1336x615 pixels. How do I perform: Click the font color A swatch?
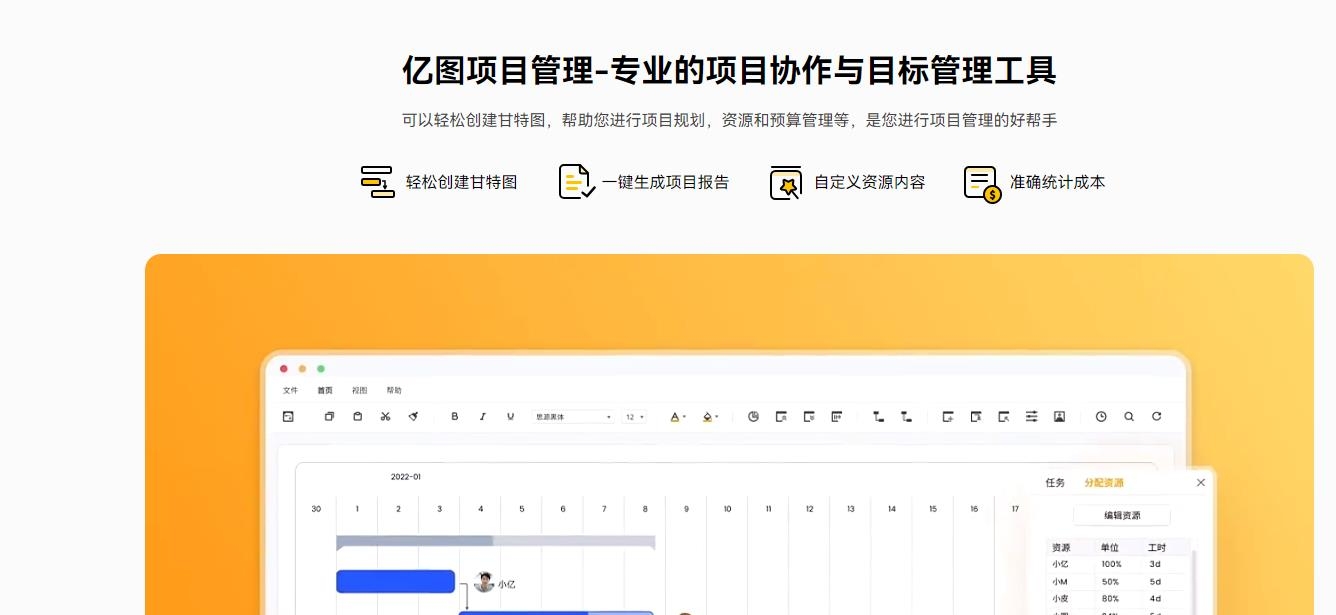click(674, 416)
